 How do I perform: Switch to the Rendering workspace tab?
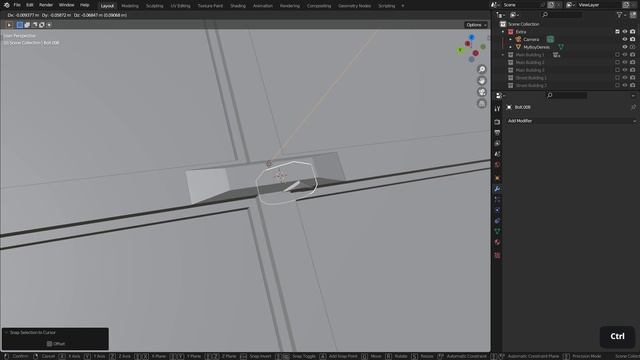(x=290, y=6)
